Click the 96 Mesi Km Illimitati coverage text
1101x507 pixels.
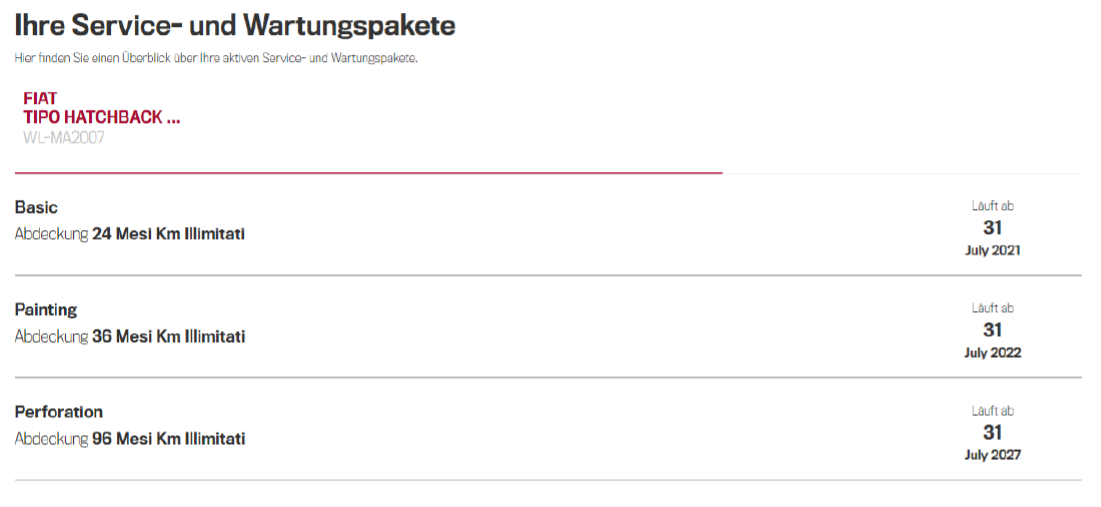click(x=168, y=438)
